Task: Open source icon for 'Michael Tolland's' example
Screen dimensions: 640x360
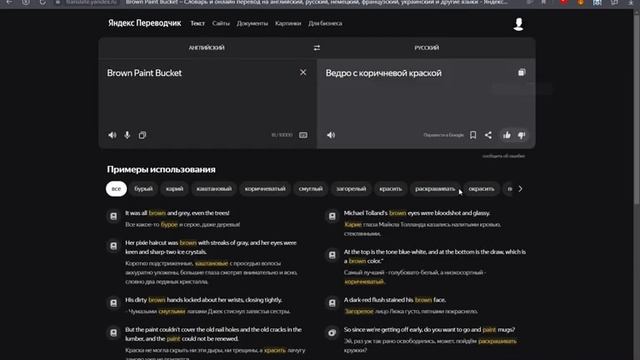Action: [332, 216]
